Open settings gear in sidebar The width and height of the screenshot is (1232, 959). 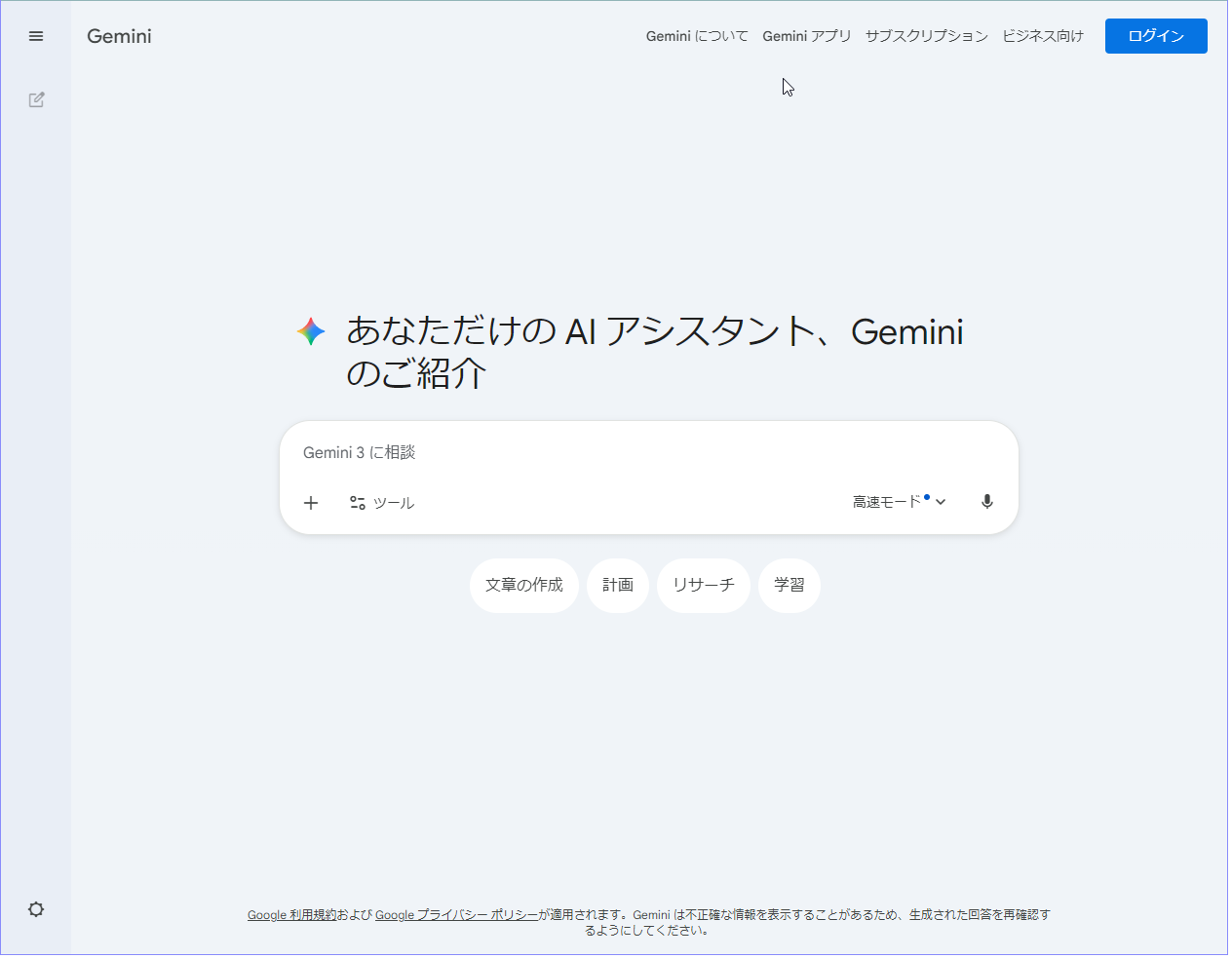[36, 909]
